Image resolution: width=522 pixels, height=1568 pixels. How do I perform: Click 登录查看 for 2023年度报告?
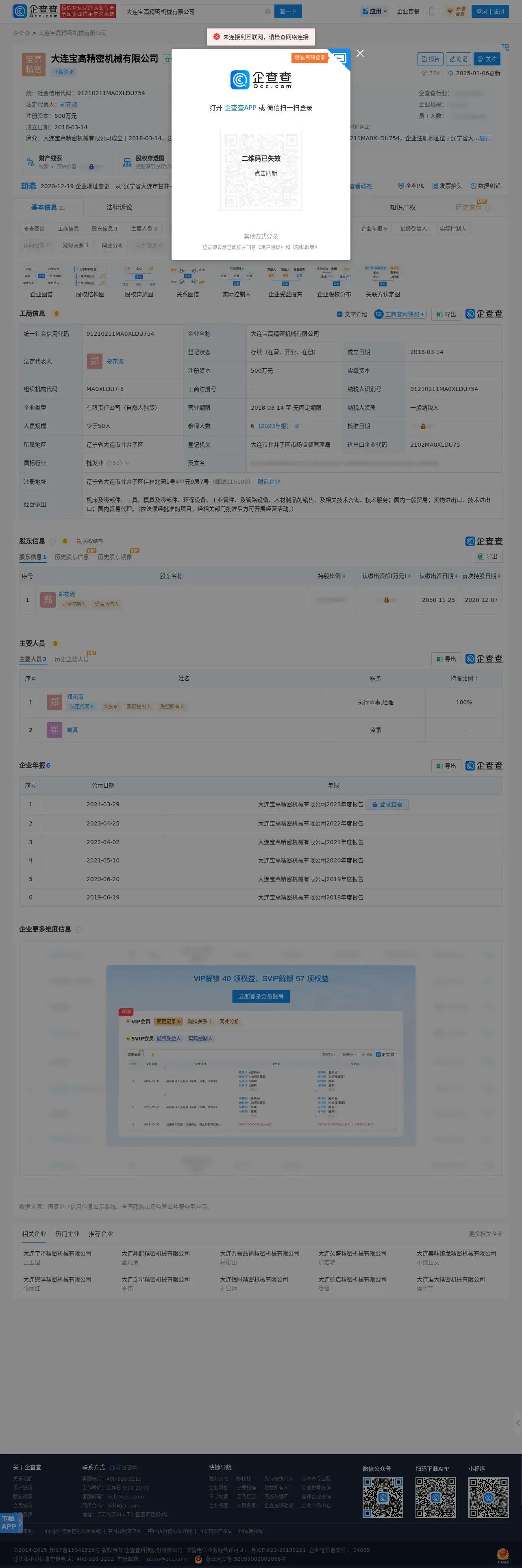pyautogui.click(x=387, y=804)
